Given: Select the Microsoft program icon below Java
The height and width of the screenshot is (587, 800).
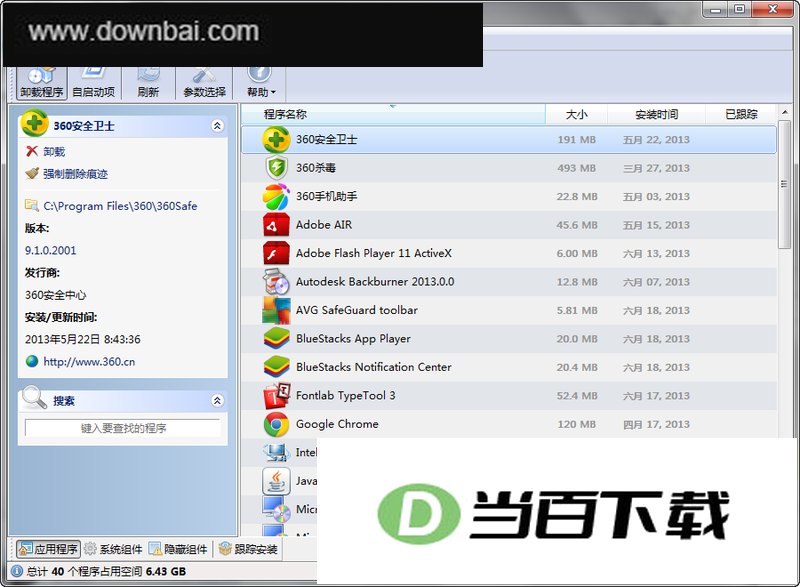Looking at the screenshot, I should [x=276, y=509].
